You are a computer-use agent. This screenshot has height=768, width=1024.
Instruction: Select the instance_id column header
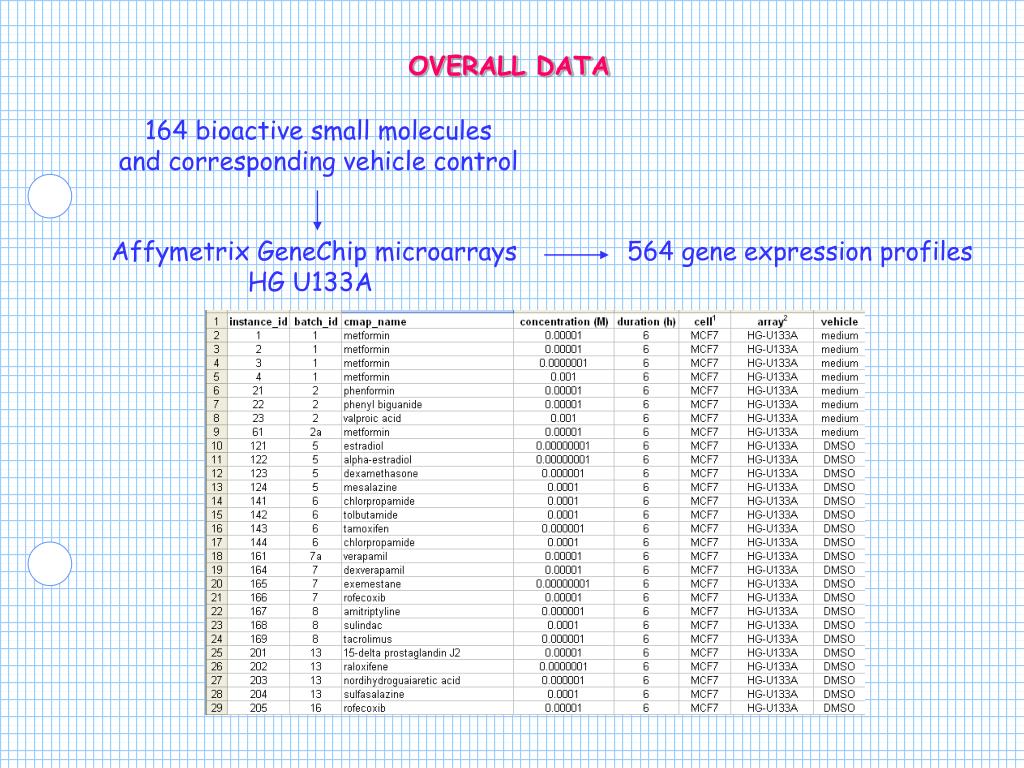click(x=258, y=321)
